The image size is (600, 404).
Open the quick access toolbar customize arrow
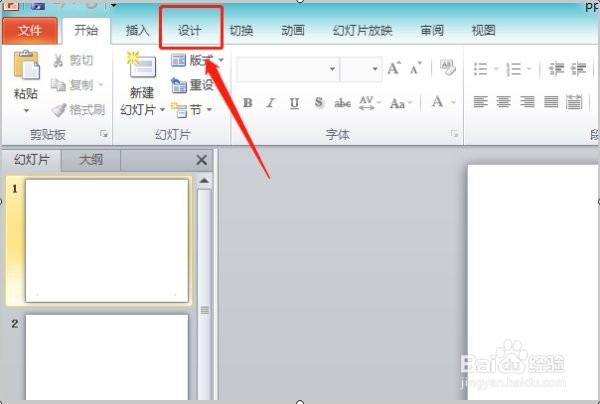114,5
